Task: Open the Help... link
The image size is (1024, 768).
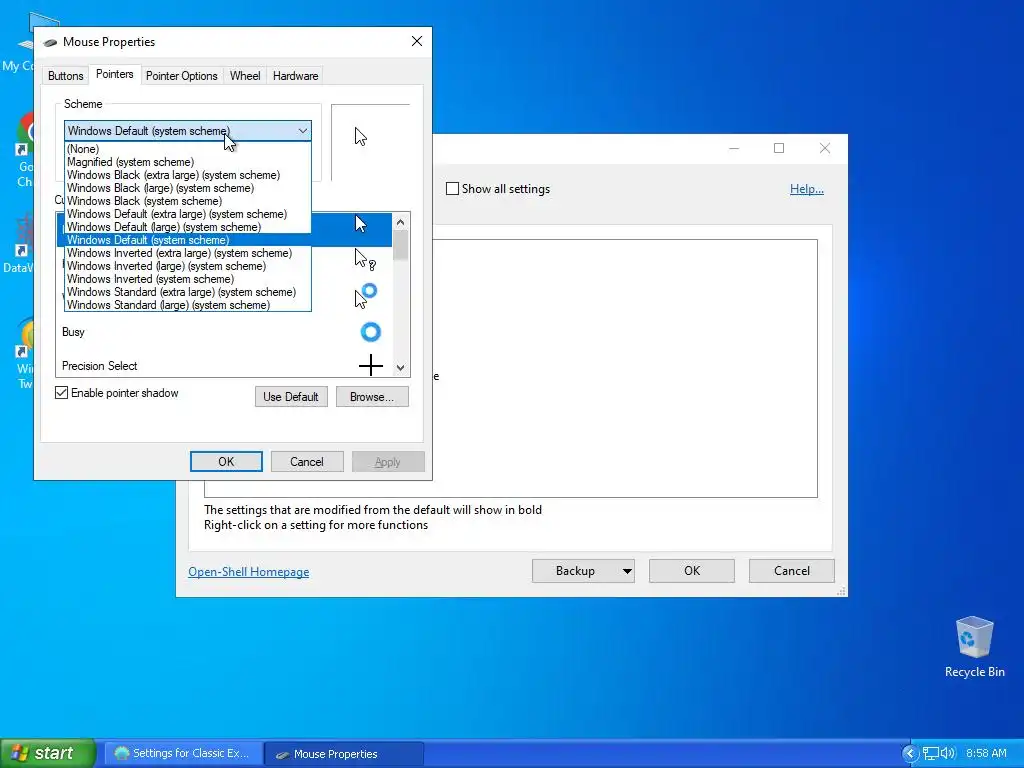Action: 807,189
